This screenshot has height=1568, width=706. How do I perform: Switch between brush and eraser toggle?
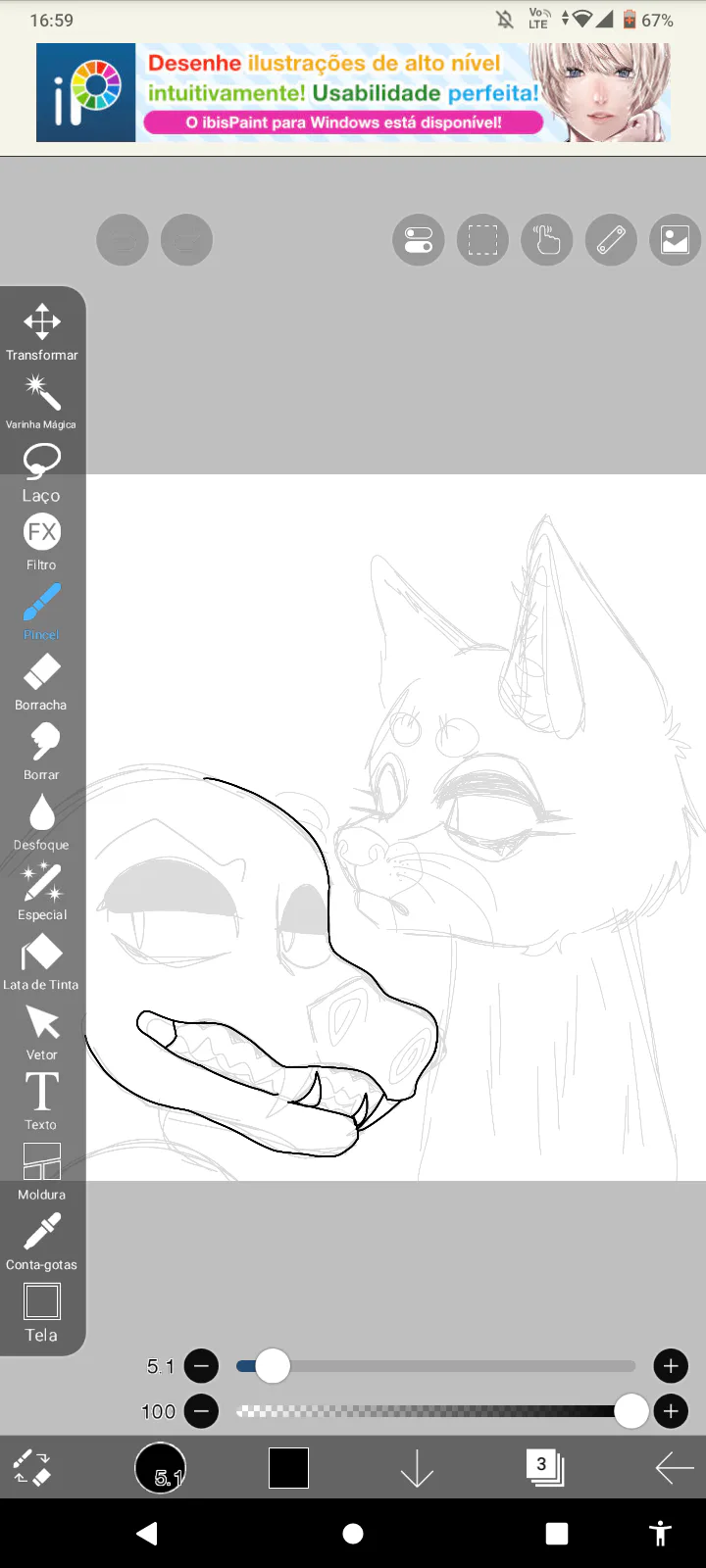click(32, 1468)
